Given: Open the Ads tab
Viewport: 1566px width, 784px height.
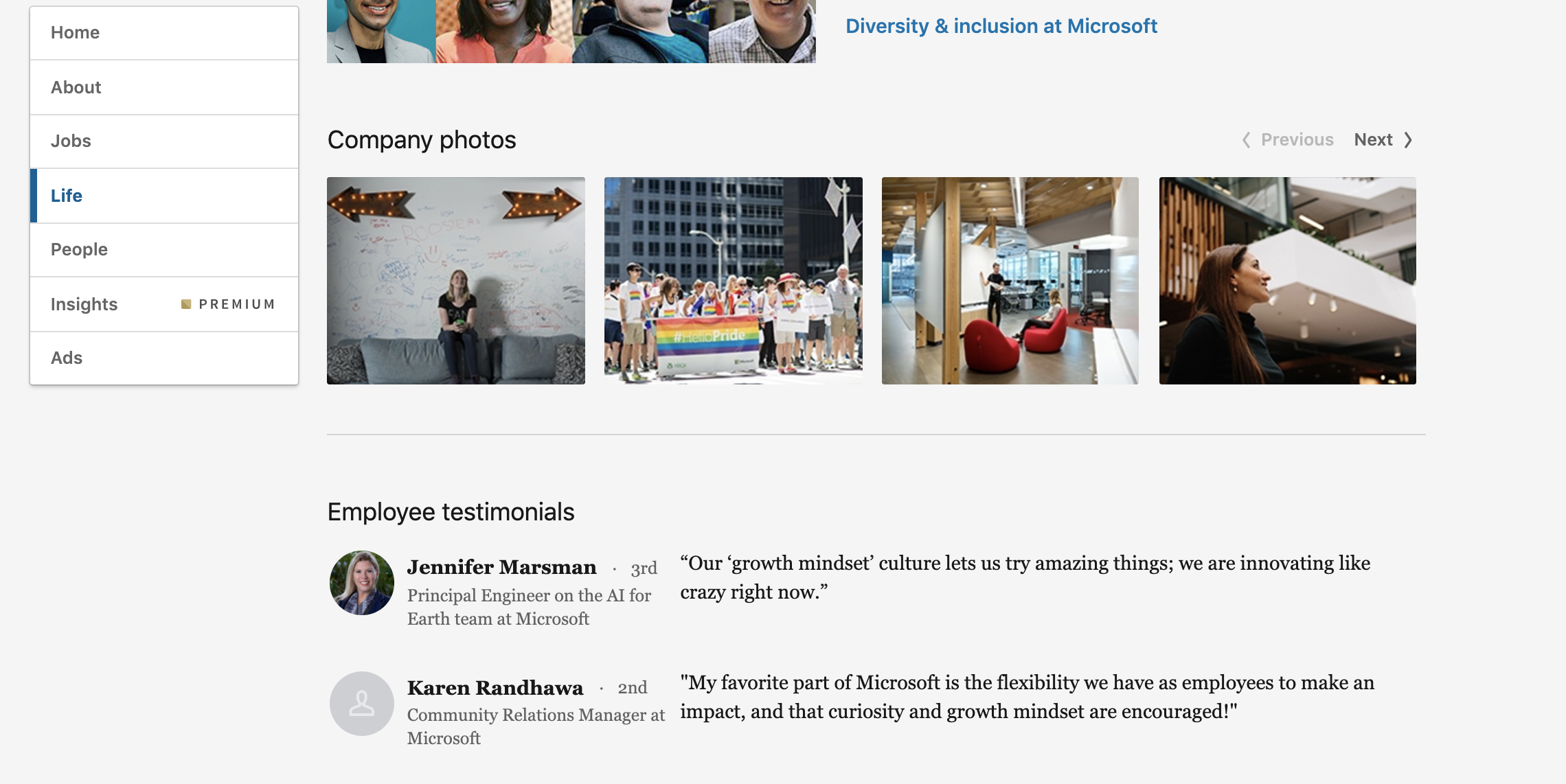Looking at the screenshot, I should tap(67, 358).
